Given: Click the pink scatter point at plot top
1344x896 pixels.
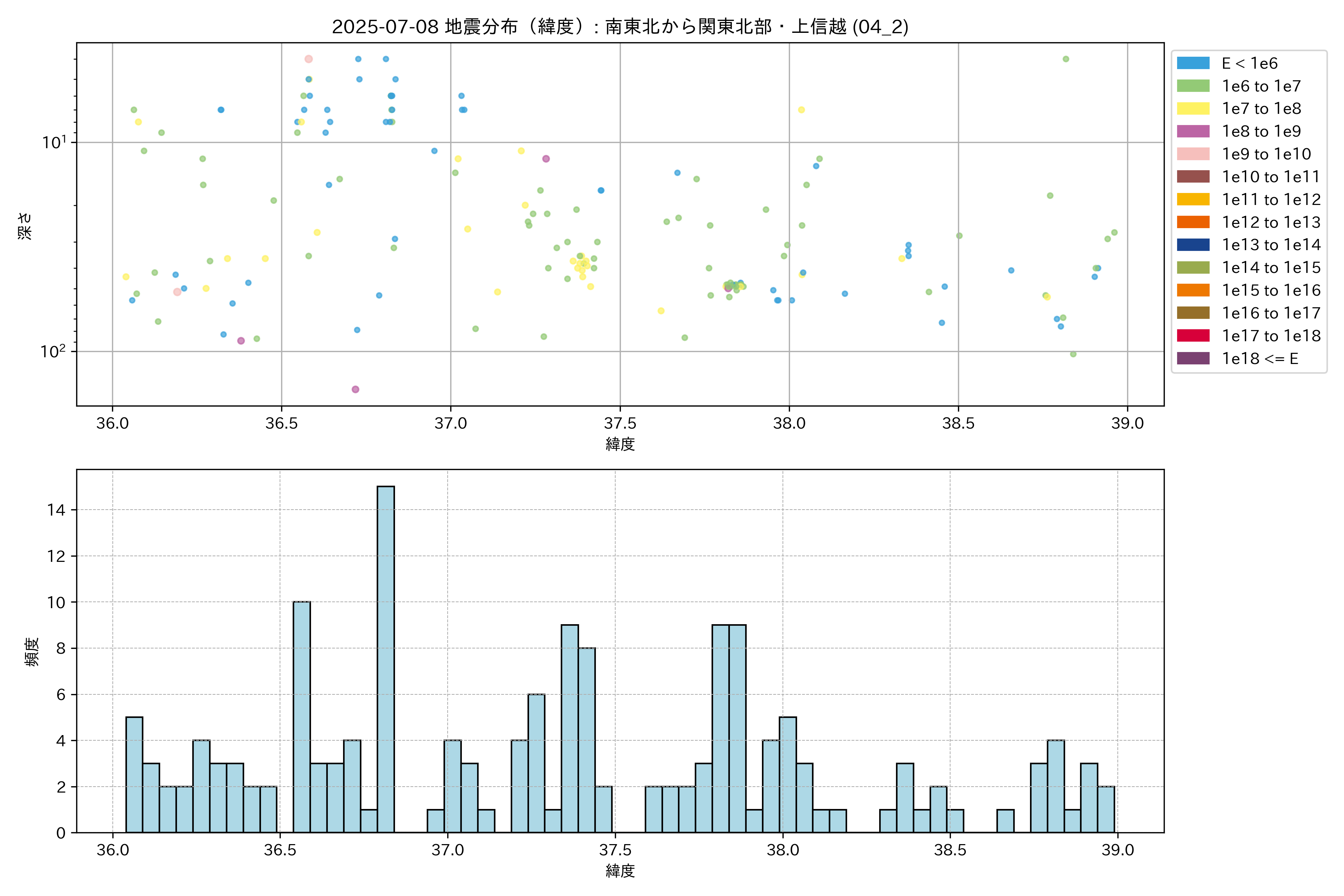Looking at the screenshot, I should pos(309,59).
